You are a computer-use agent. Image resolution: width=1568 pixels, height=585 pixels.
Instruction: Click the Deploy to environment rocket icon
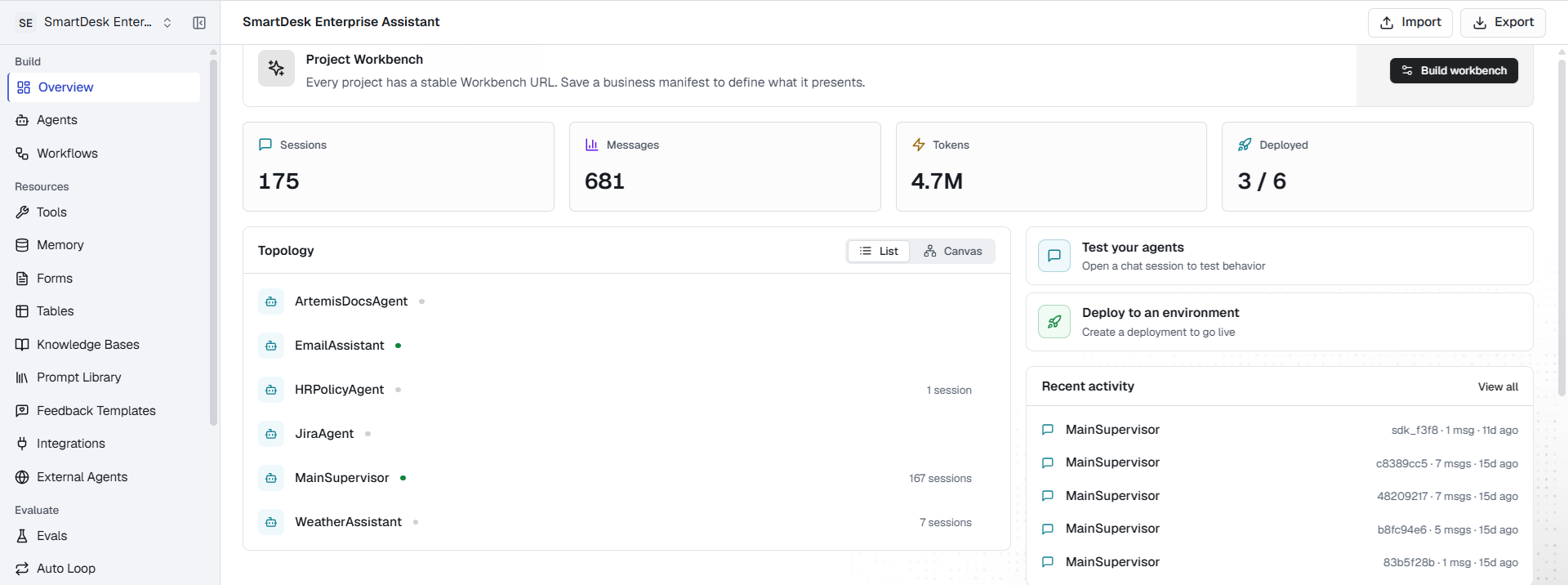1054,322
